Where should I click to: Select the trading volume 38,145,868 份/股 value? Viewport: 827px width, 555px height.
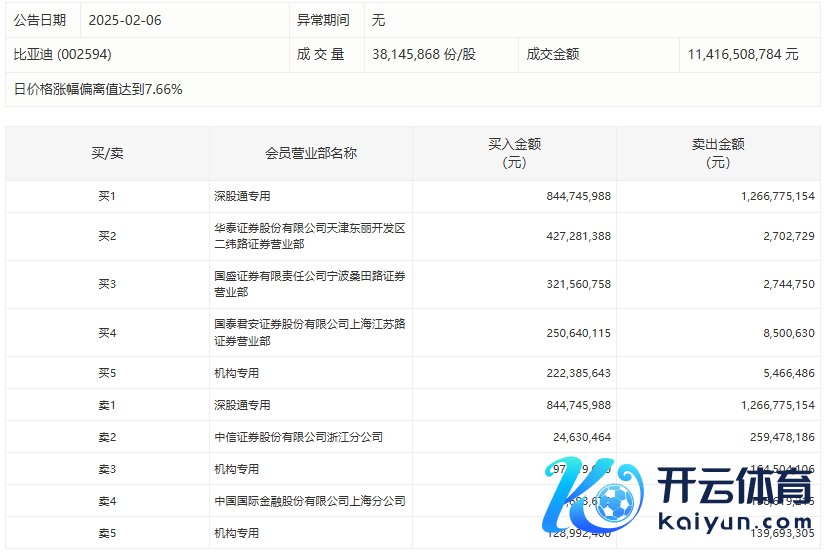(423, 54)
